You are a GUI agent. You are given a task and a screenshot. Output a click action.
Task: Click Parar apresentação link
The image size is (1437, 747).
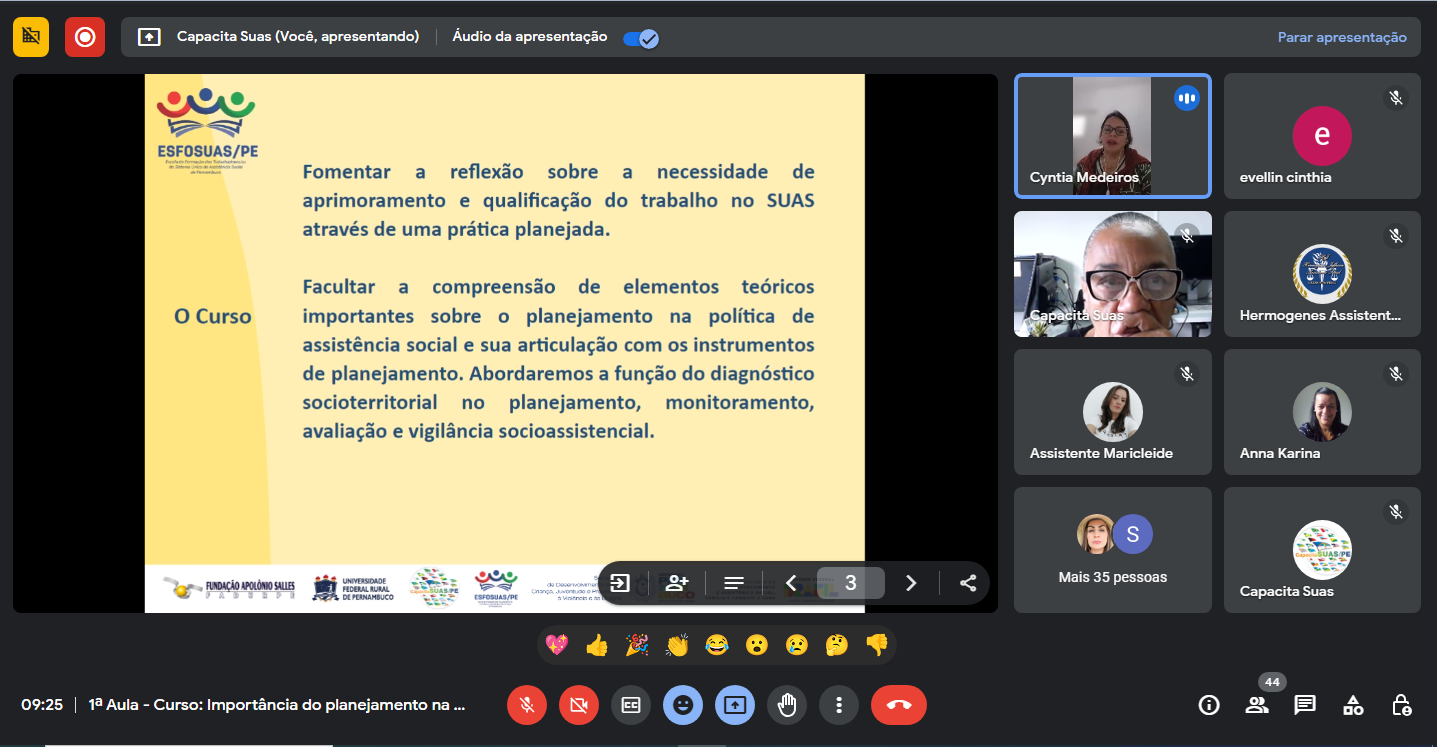[1341, 37]
